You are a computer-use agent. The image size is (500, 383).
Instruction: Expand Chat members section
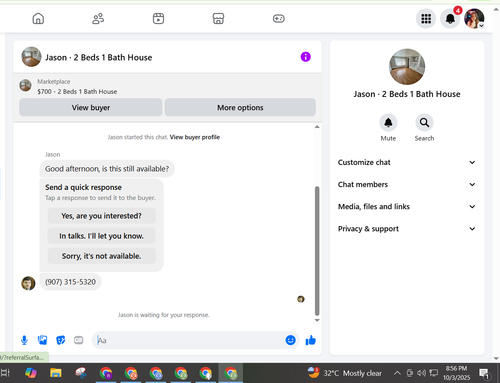407,184
